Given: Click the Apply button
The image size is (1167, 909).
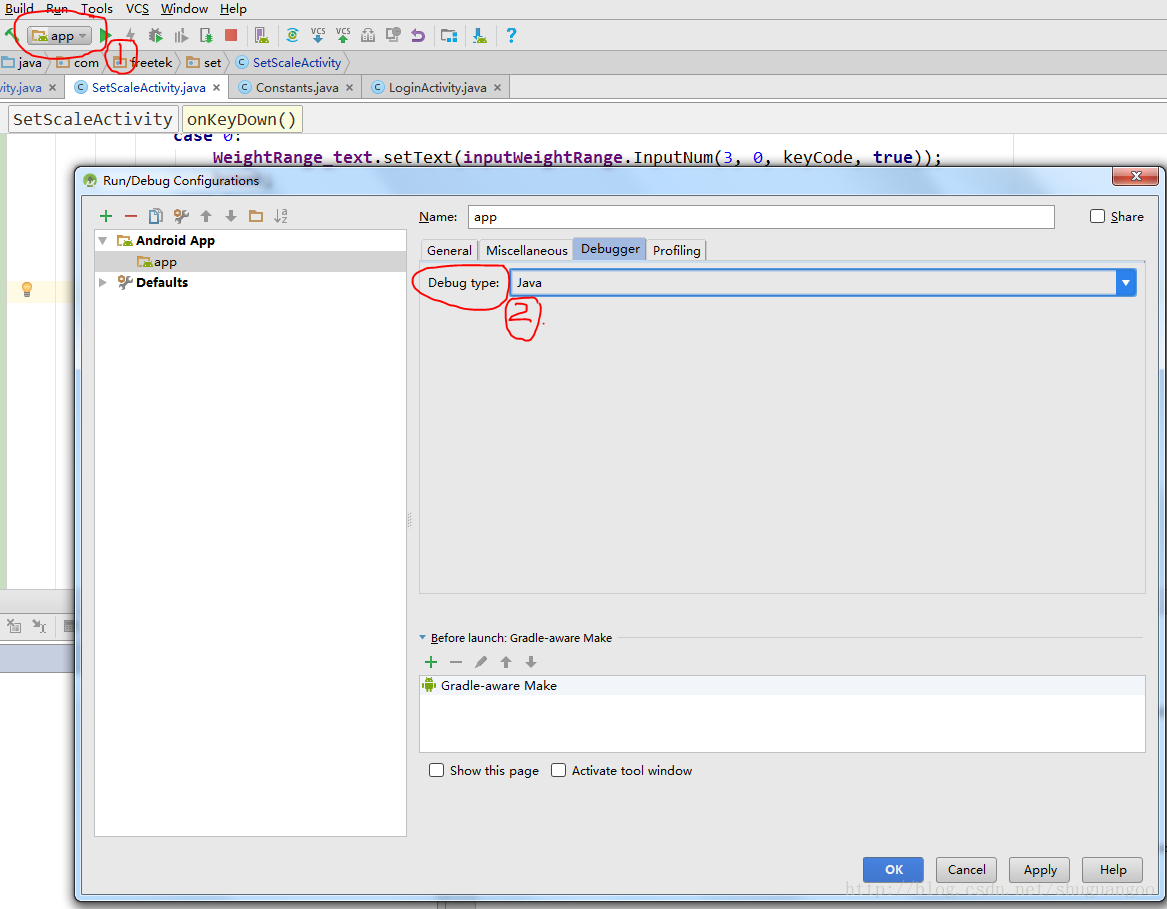Looking at the screenshot, I should pyautogui.click(x=1039, y=869).
